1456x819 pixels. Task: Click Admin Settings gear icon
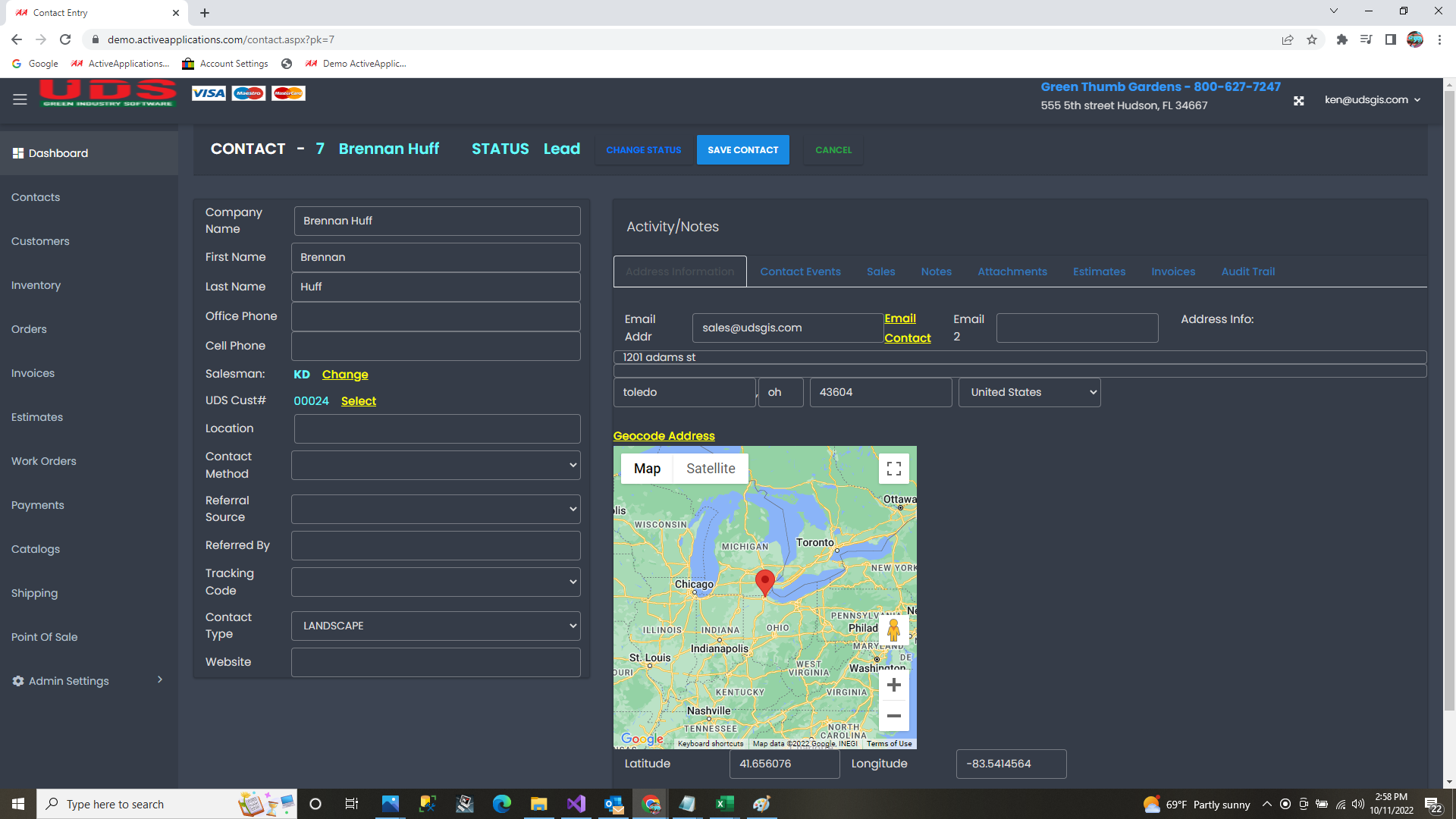pyautogui.click(x=17, y=681)
